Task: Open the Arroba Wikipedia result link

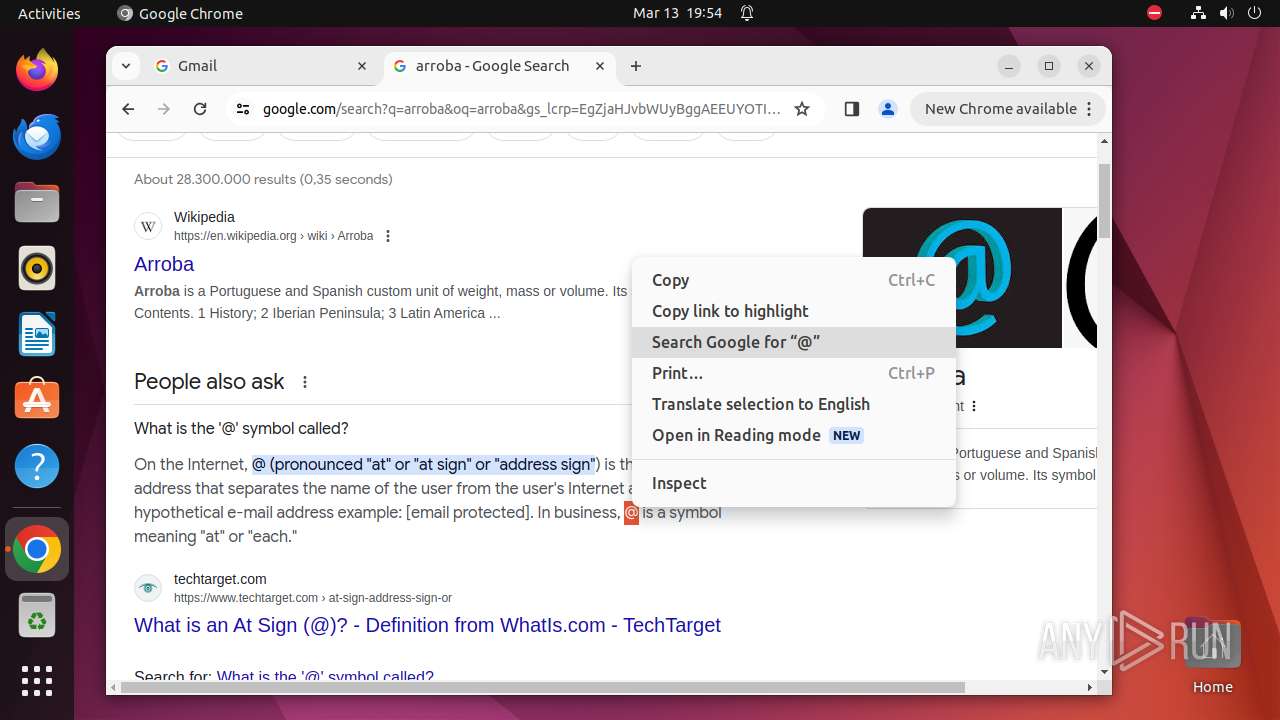Action: 164,264
